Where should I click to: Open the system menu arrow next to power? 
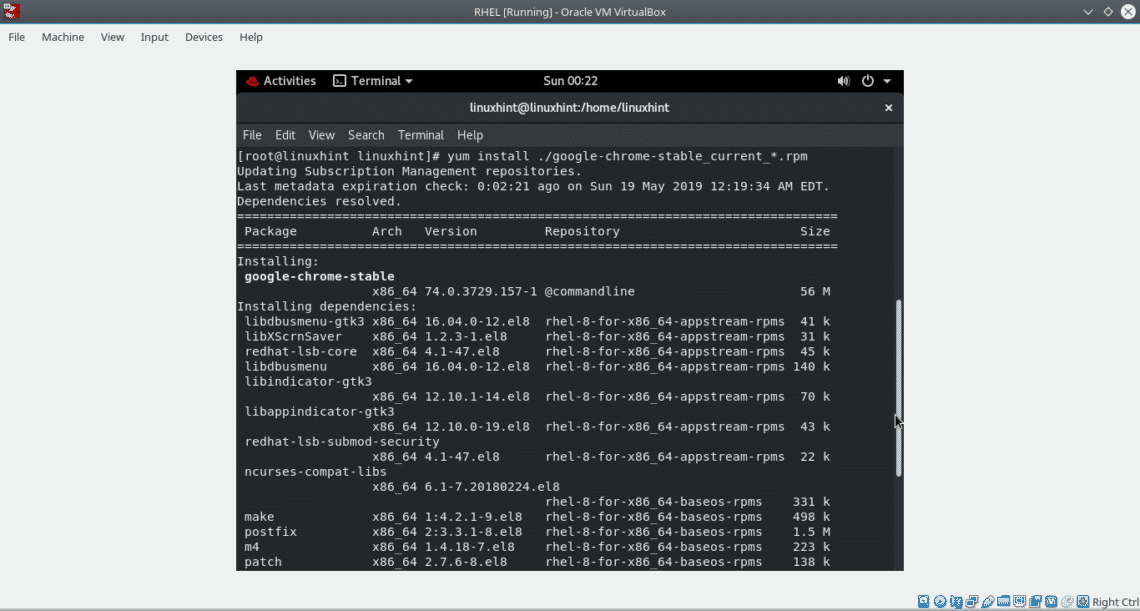pyautogui.click(x=887, y=81)
